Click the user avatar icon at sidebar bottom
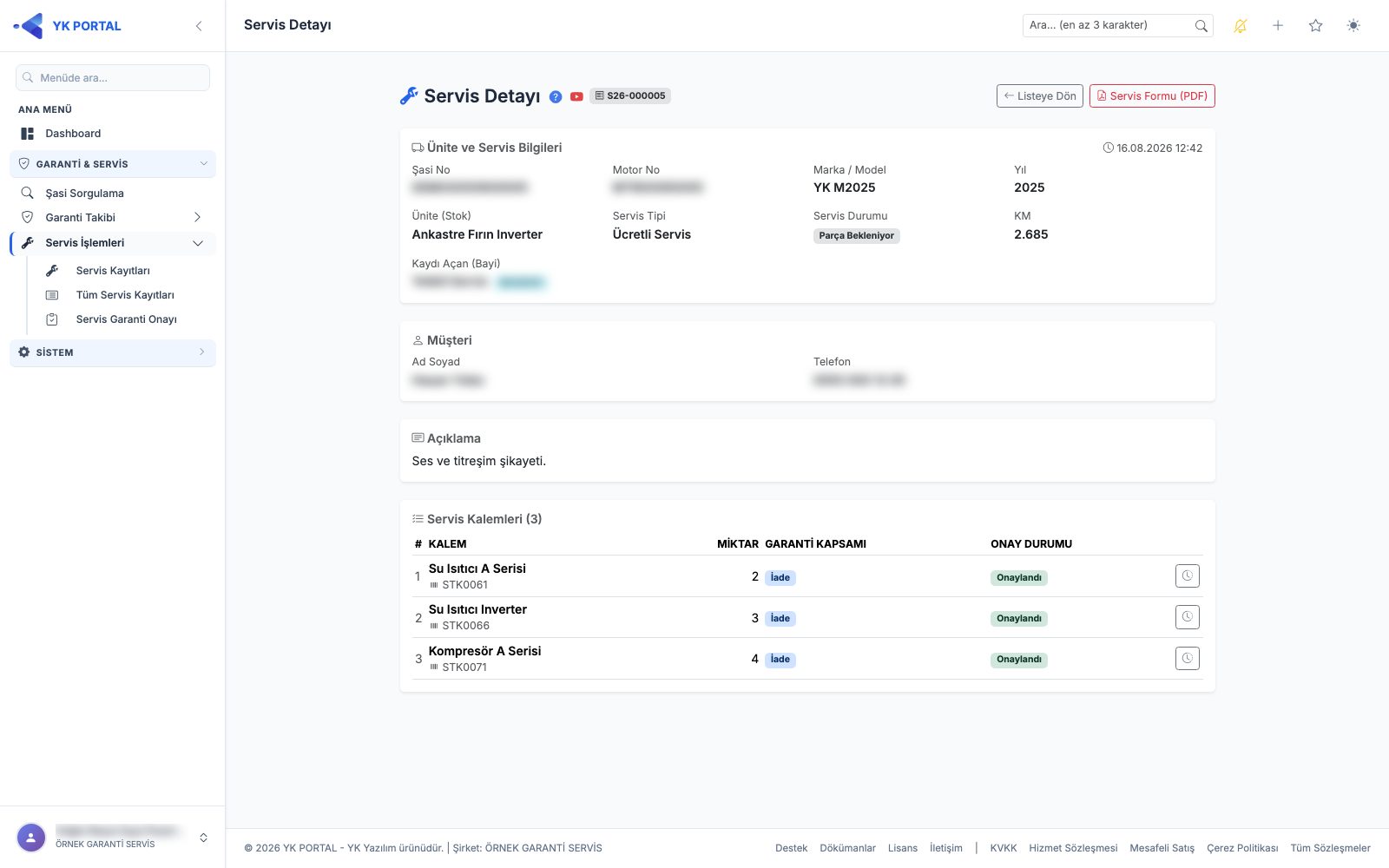 31,838
